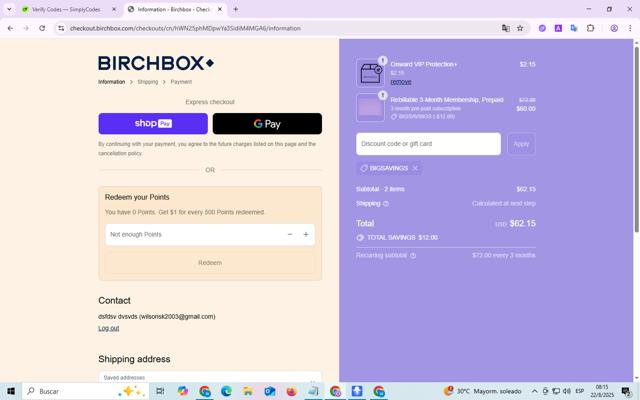Focus the Discount code or gift card field
The height and width of the screenshot is (400, 640).
428,144
